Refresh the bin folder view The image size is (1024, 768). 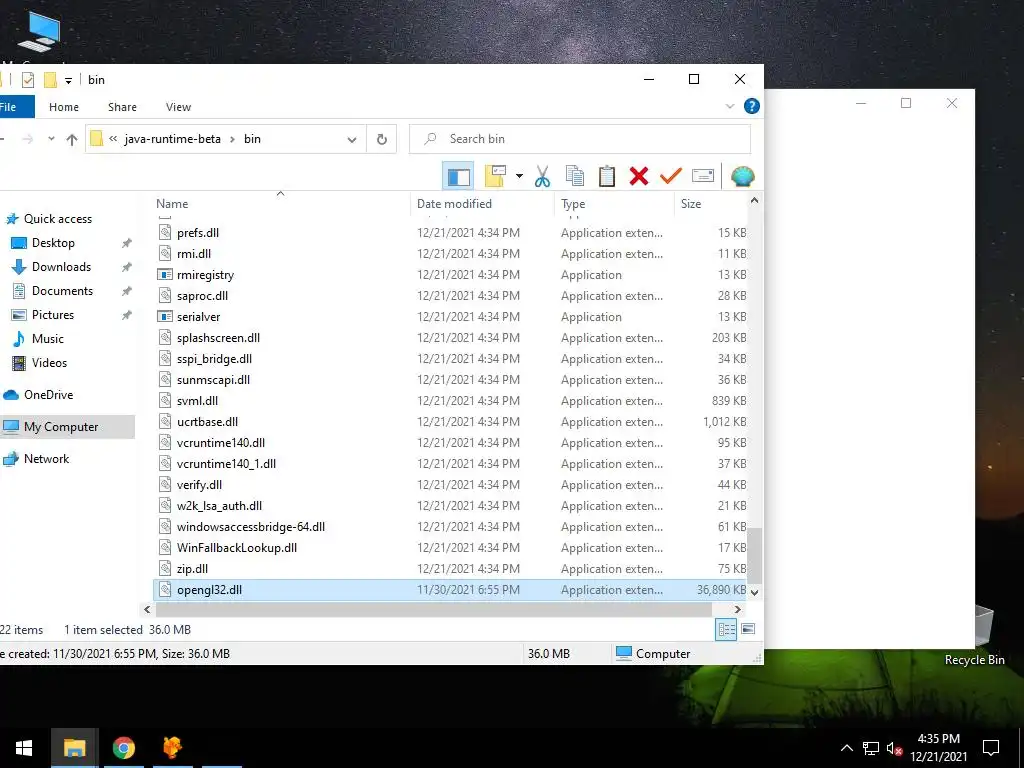[x=382, y=139]
